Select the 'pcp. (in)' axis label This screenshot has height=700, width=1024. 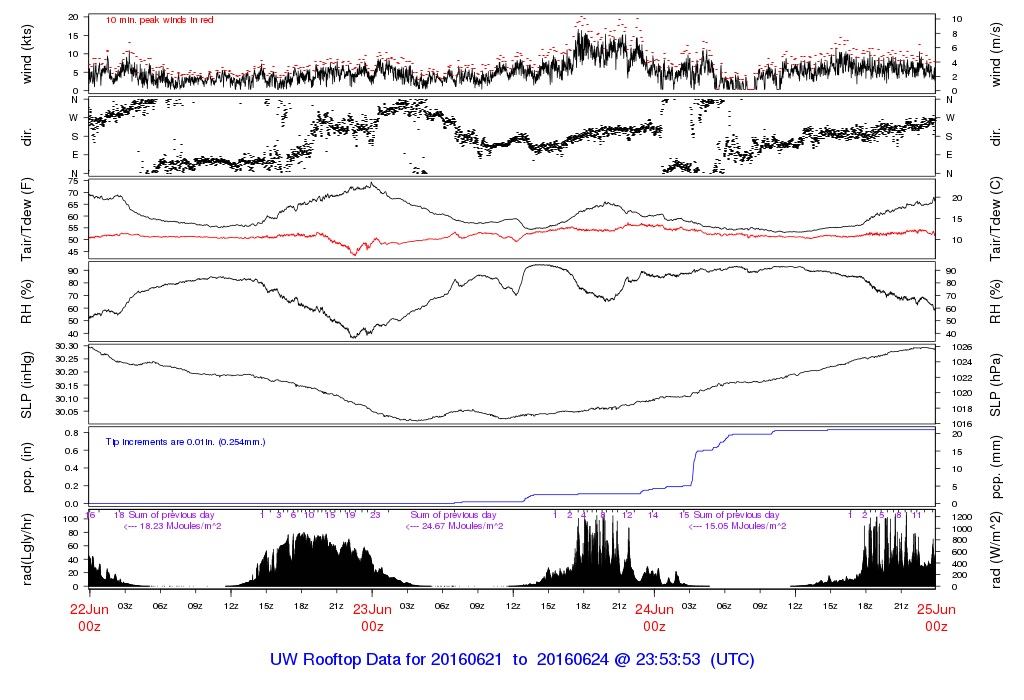(27, 467)
